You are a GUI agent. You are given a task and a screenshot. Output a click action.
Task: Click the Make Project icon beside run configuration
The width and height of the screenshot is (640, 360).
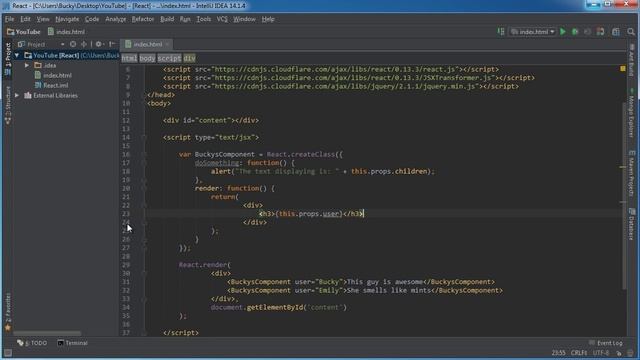click(x=501, y=31)
